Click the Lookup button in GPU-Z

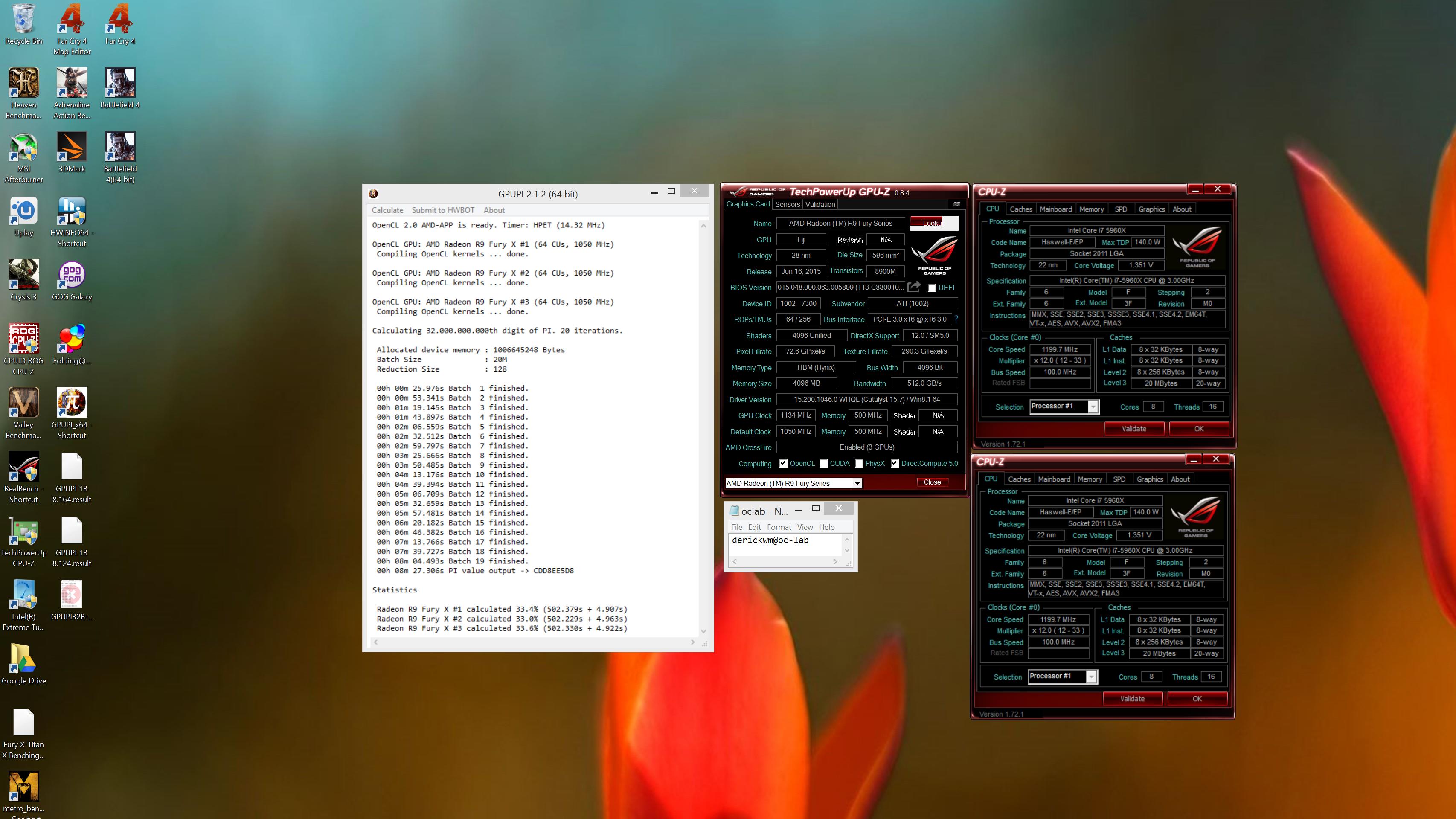pos(934,223)
